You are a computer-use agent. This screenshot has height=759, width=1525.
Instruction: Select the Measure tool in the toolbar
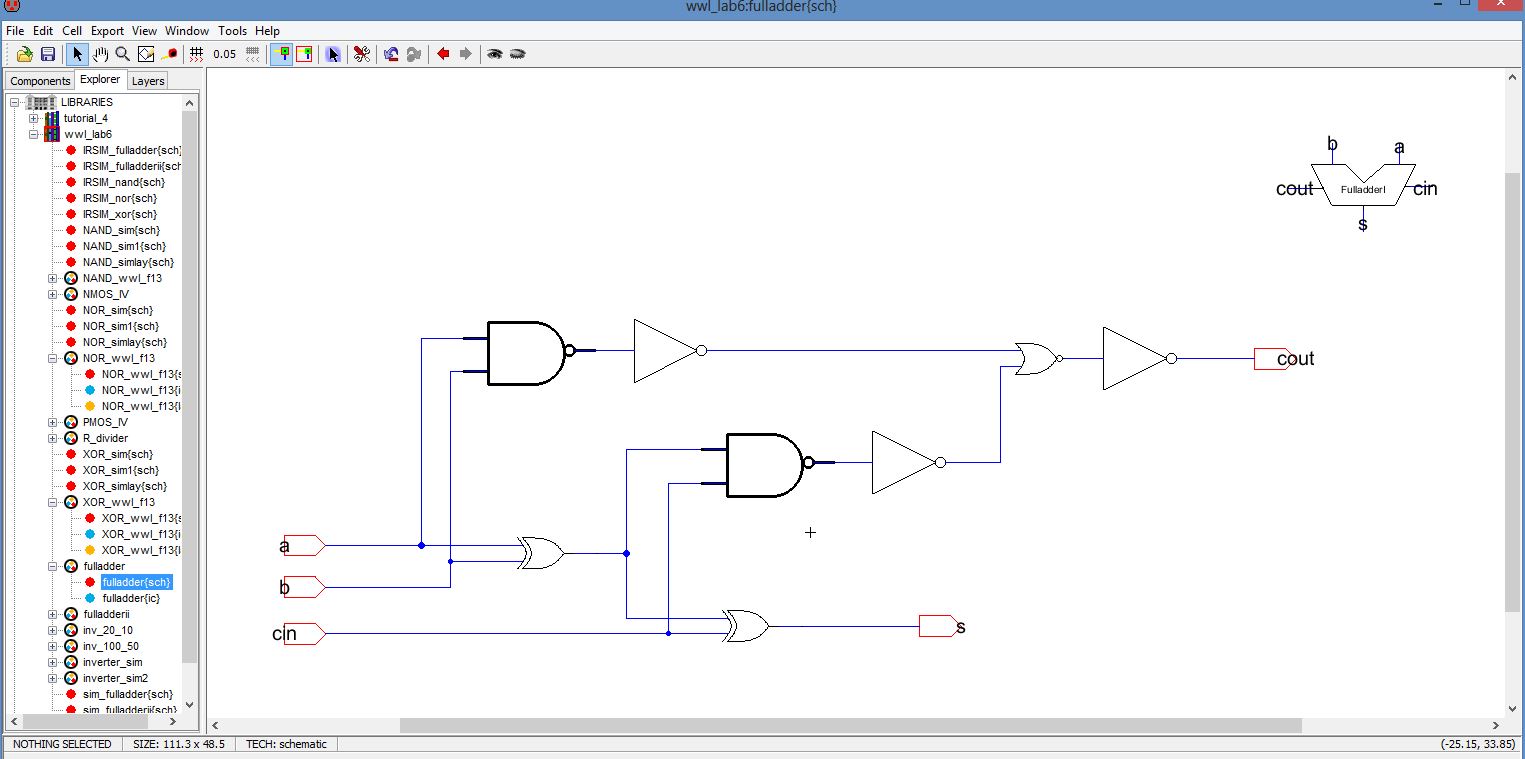[169, 54]
